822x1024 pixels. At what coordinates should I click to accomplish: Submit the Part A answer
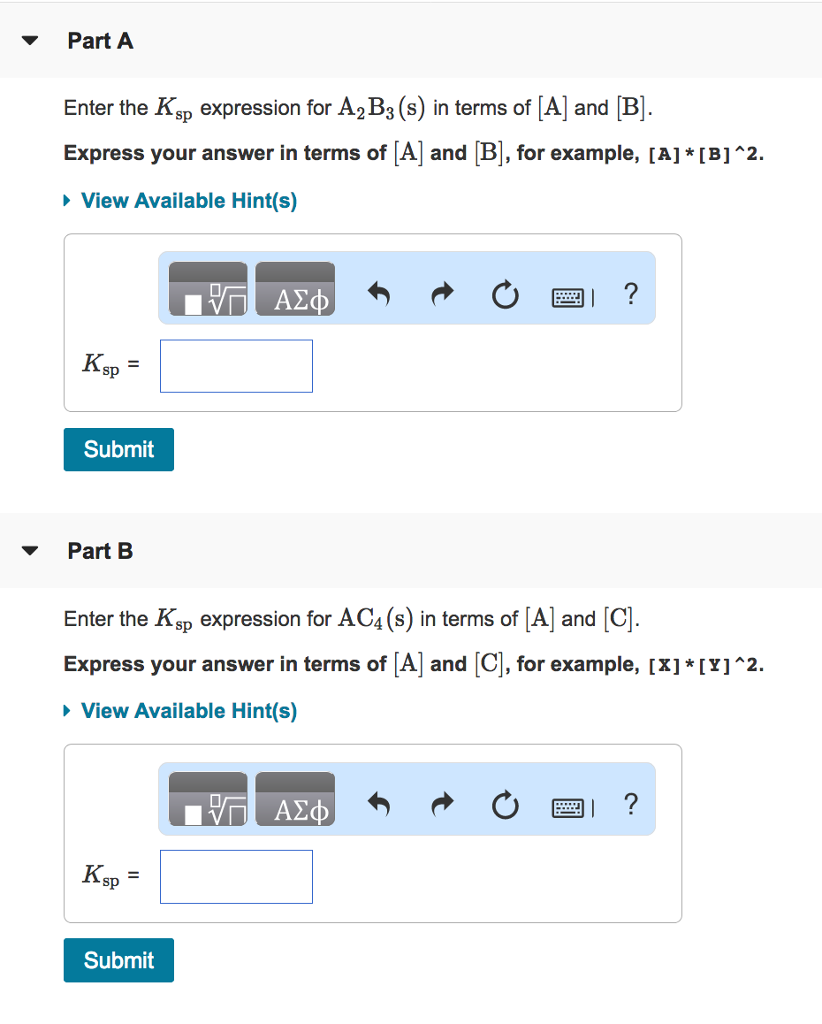pyautogui.click(x=118, y=449)
